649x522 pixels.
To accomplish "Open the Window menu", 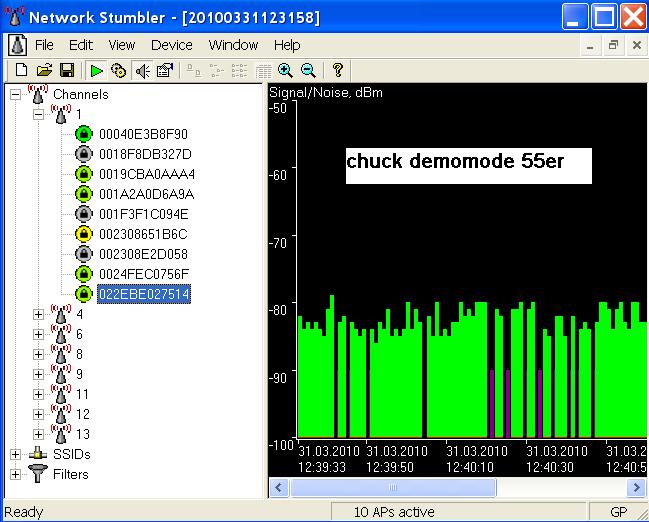I will click(x=233, y=45).
